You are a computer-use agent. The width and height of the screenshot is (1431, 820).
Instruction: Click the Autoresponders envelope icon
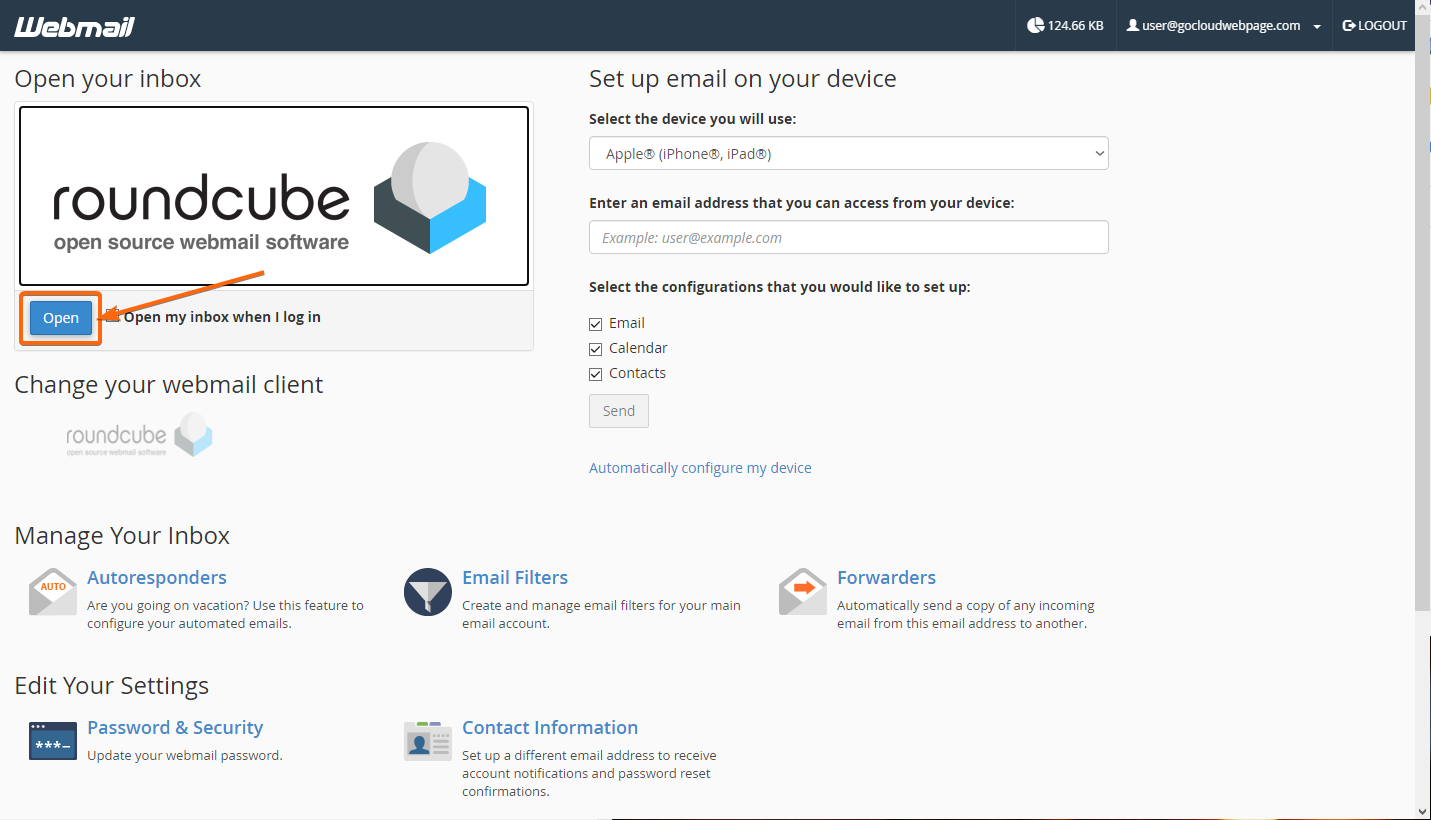53,591
